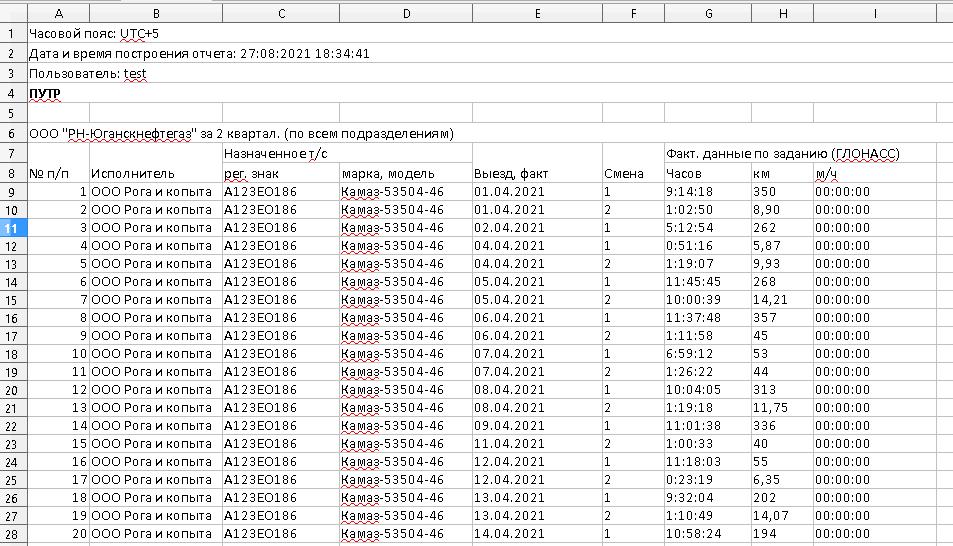Click the row 20 header

[x=13, y=389]
